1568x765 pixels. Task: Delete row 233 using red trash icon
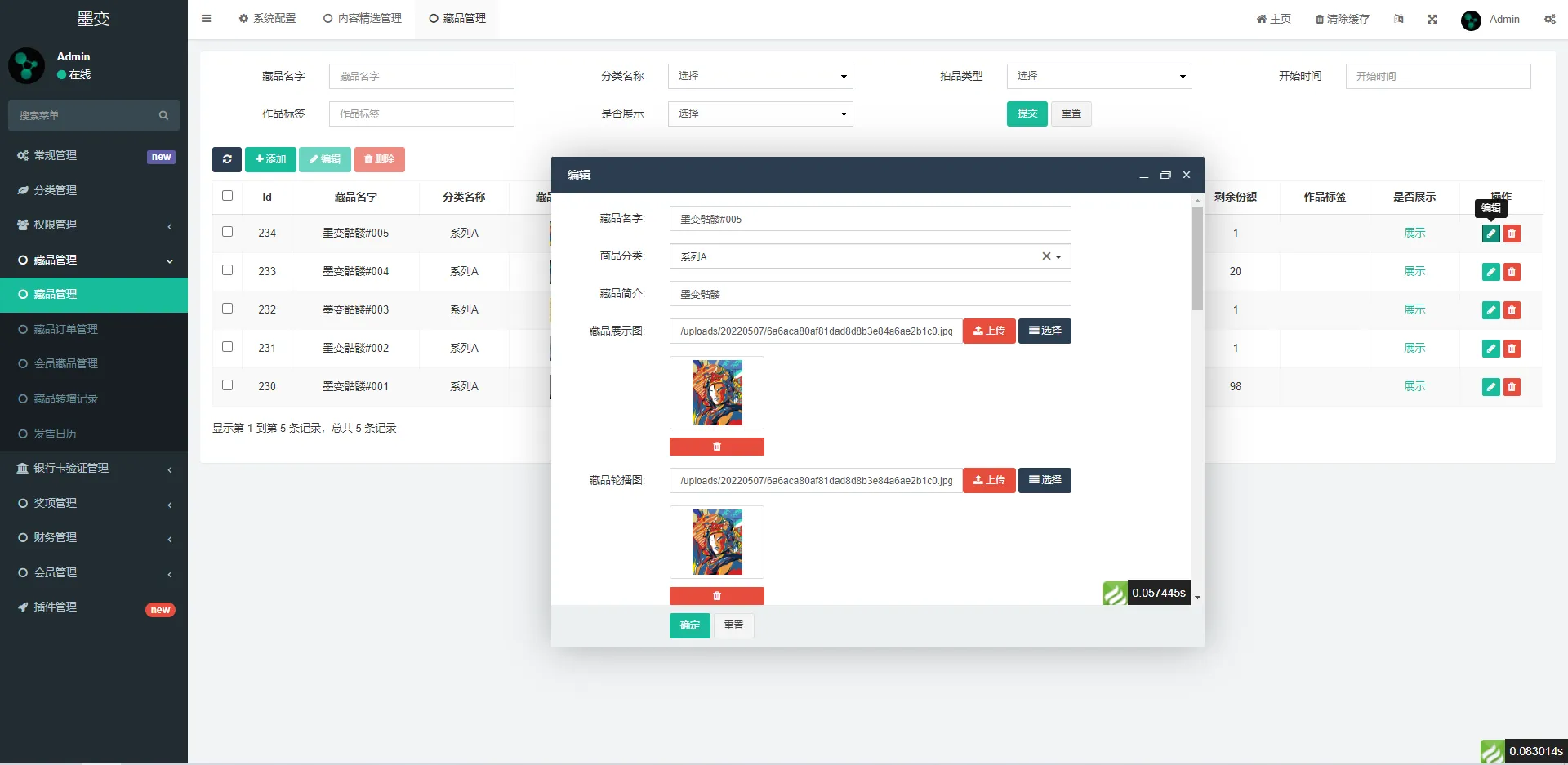click(1512, 272)
